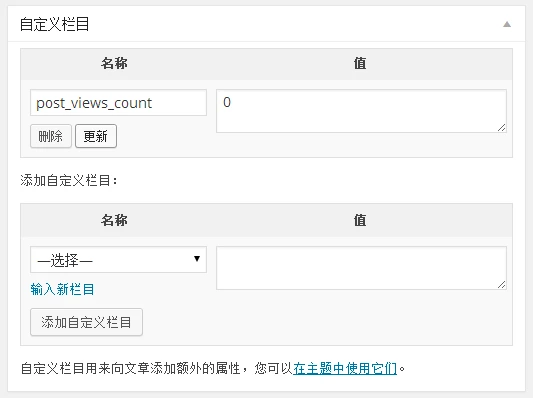Click 更新 to update the custom field
This screenshot has height=398, width=533.
click(x=96, y=136)
